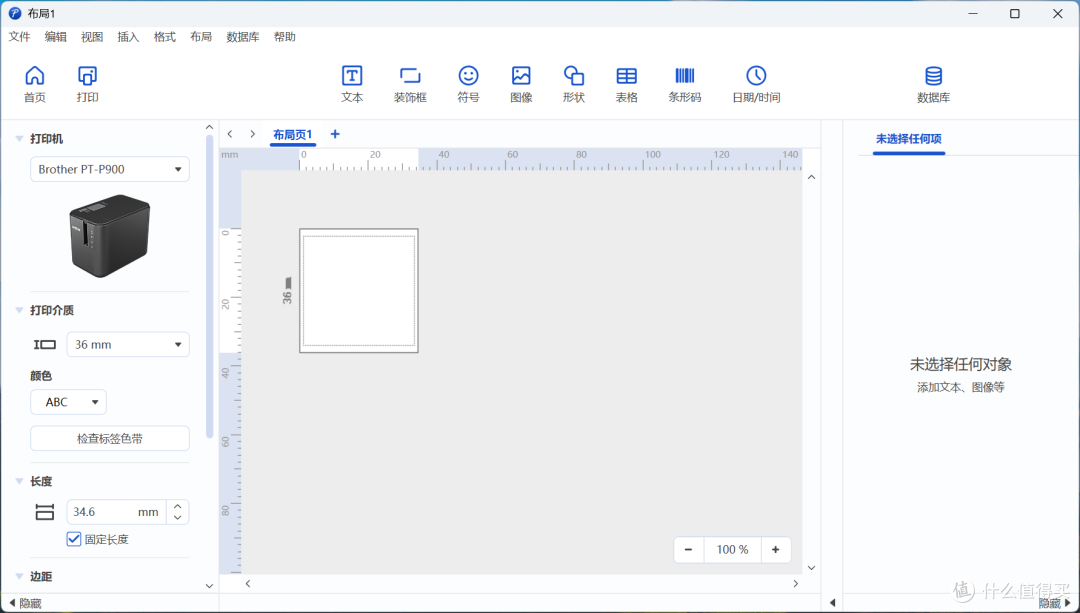Click the mm ruler unit label
The width and height of the screenshot is (1080, 613).
coord(229,154)
